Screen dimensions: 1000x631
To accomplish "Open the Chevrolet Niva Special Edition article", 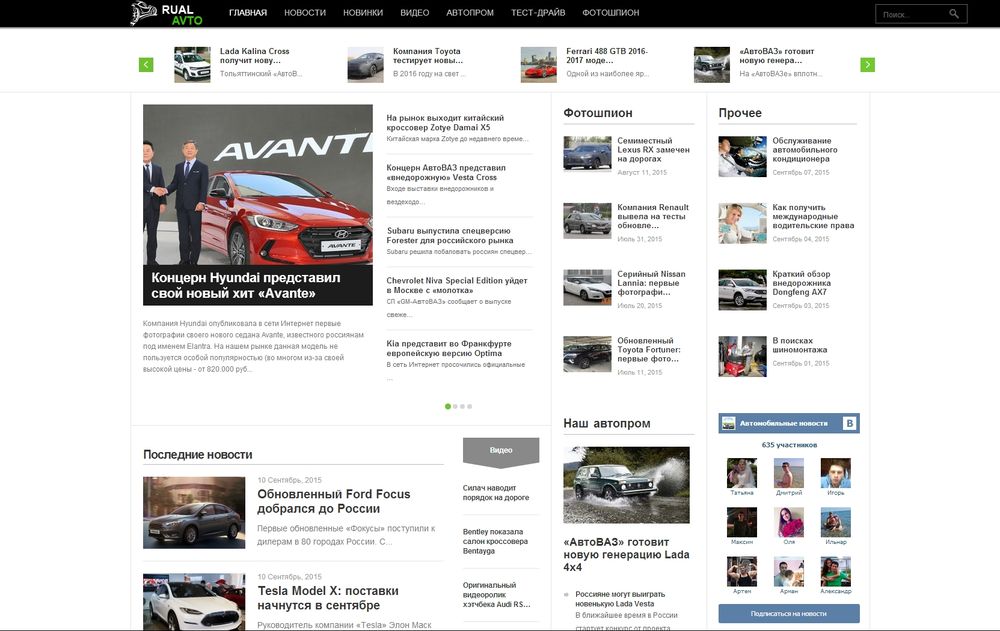I will click(x=457, y=285).
